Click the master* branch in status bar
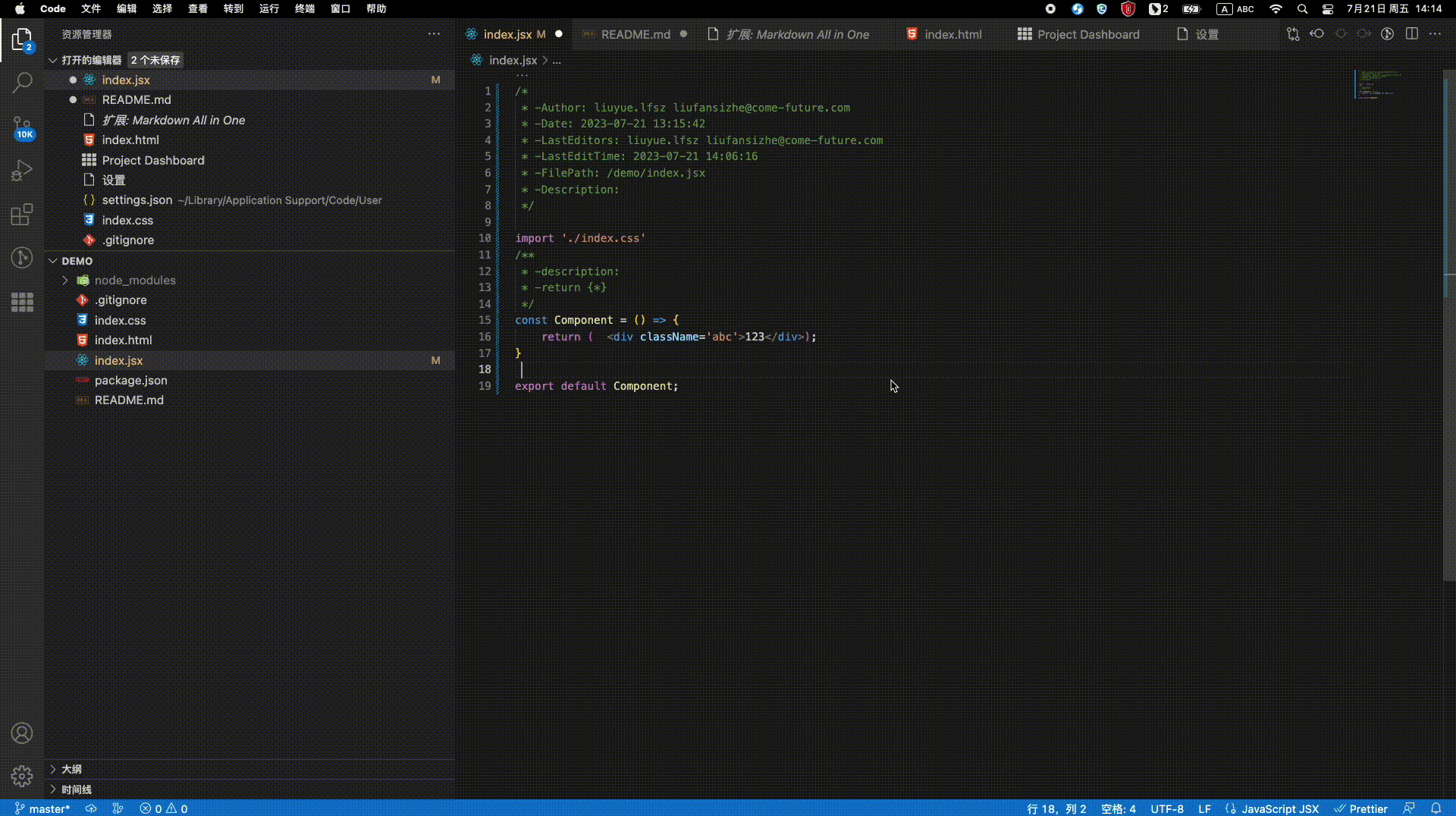Image resolution: width=1456 pixels, height=816 pixels. tap(42, 808)
